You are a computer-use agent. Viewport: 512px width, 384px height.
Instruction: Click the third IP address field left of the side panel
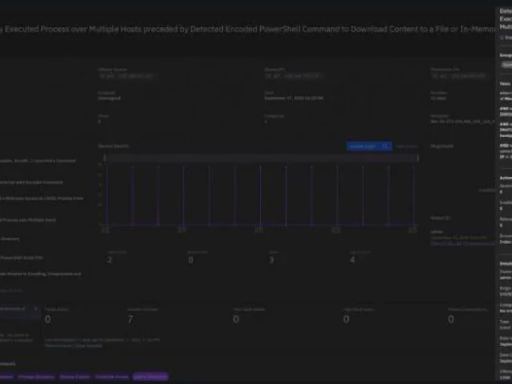pyautogui.click(x=459, y=76)
